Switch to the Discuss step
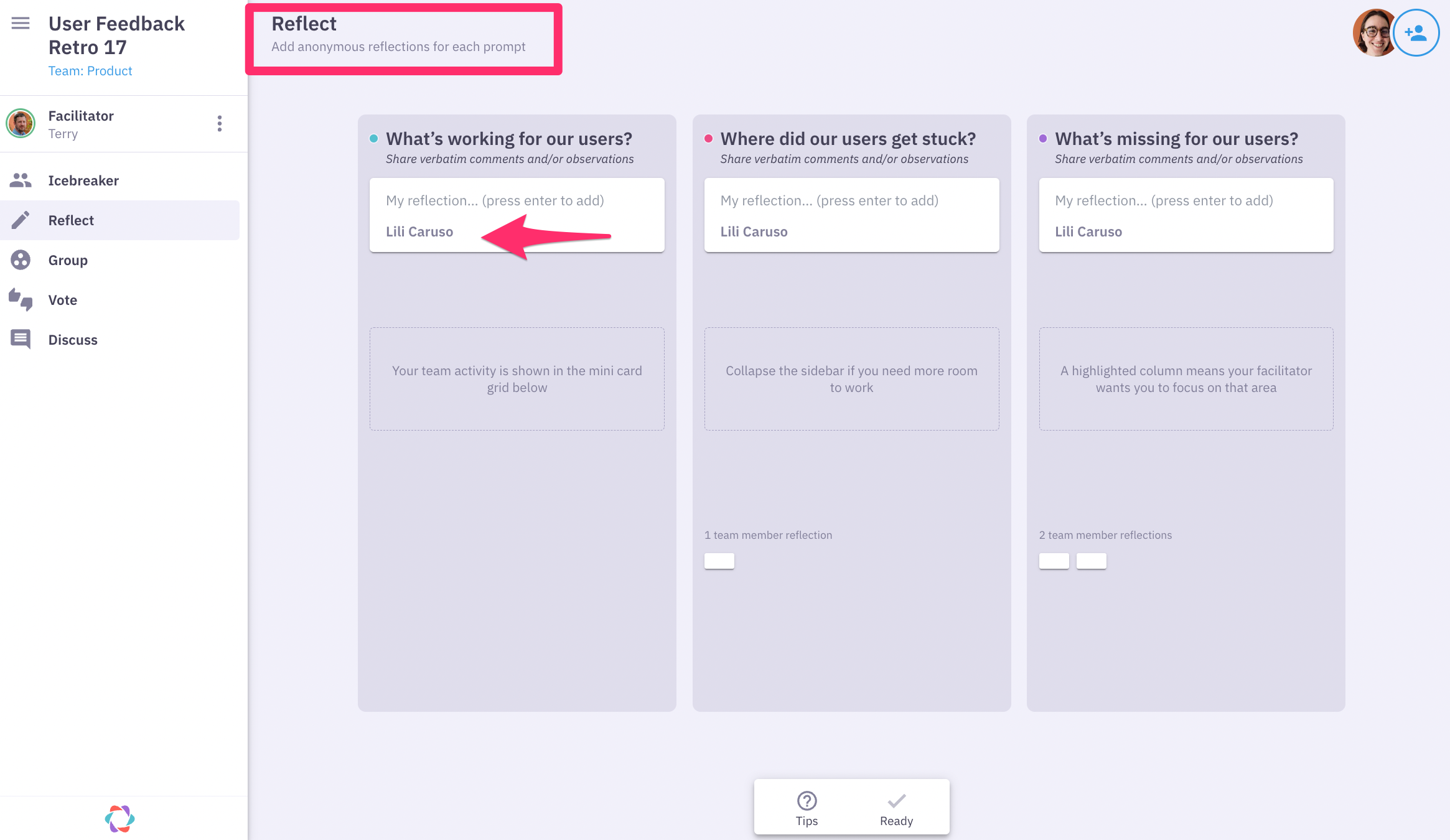This screenshot has width=1450, height=840. coord(73,339)
